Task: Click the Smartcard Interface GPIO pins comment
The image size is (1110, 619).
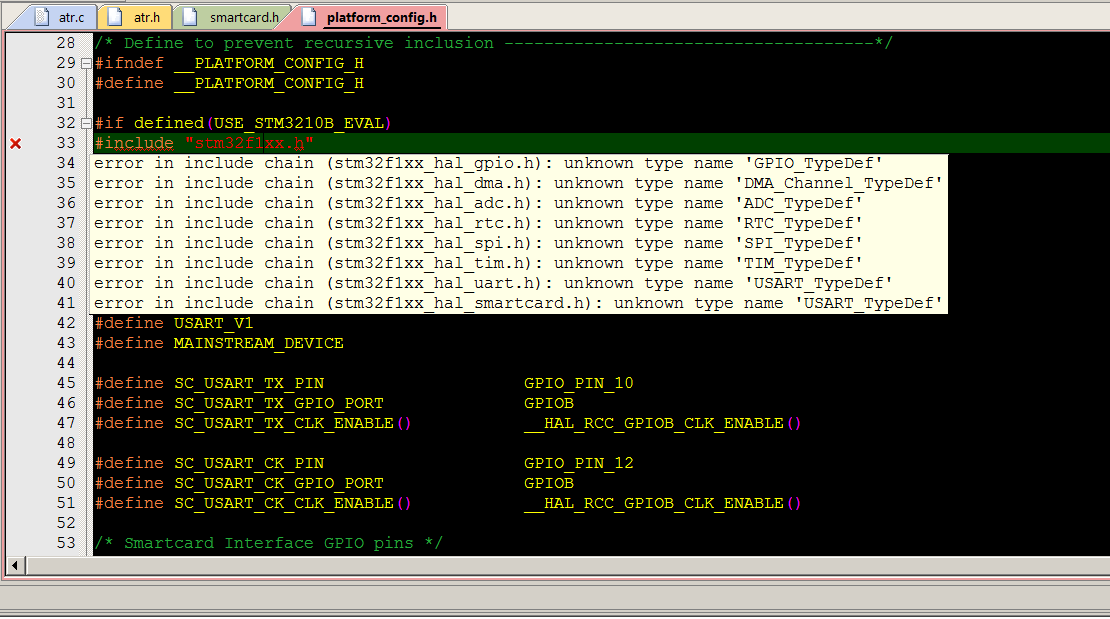Action: coord(269,543)
